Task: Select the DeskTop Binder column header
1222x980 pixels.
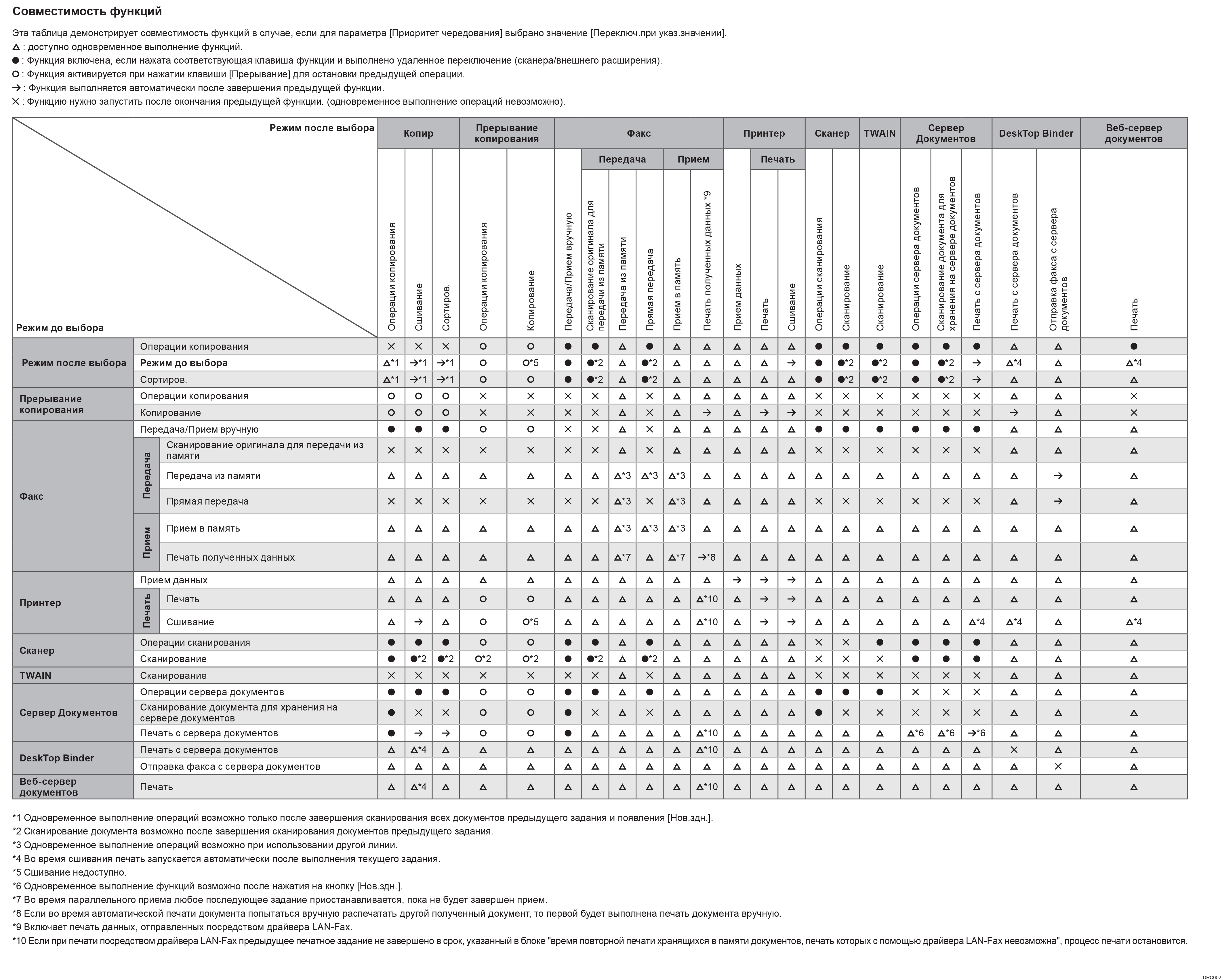Action: [x=1036, y=134]
